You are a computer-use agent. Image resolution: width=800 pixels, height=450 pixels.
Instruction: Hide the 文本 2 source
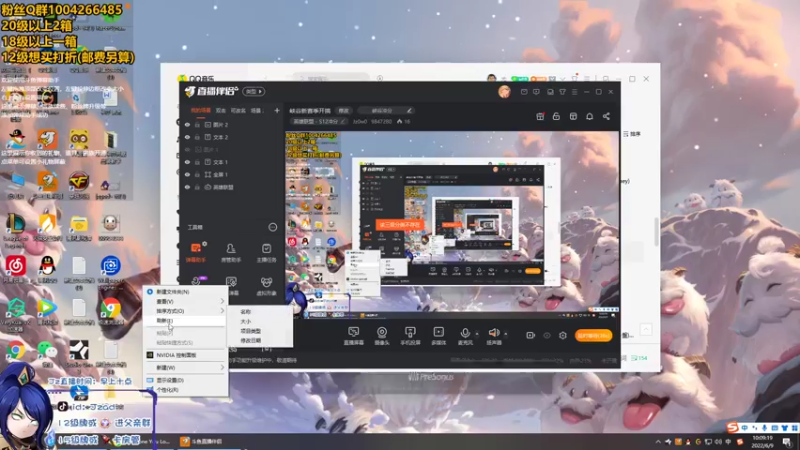187,137
